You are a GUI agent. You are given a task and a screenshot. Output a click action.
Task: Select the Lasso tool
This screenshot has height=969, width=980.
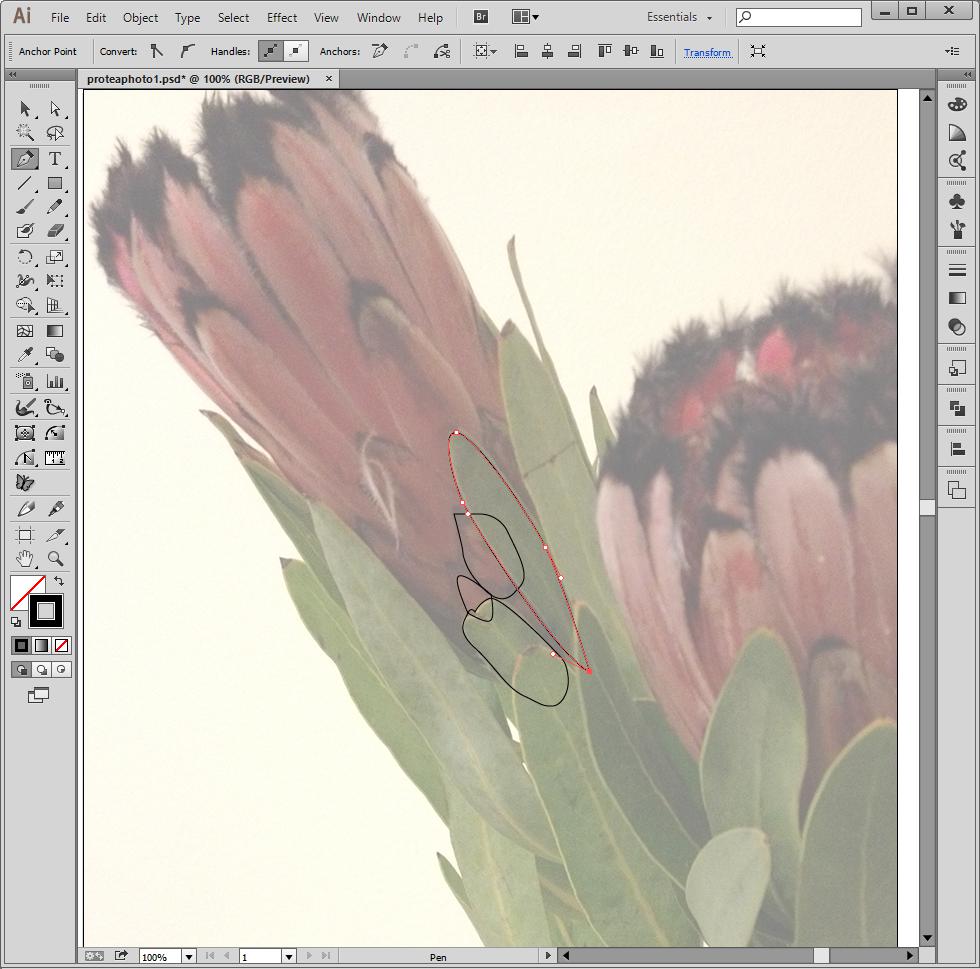point(55,133)
